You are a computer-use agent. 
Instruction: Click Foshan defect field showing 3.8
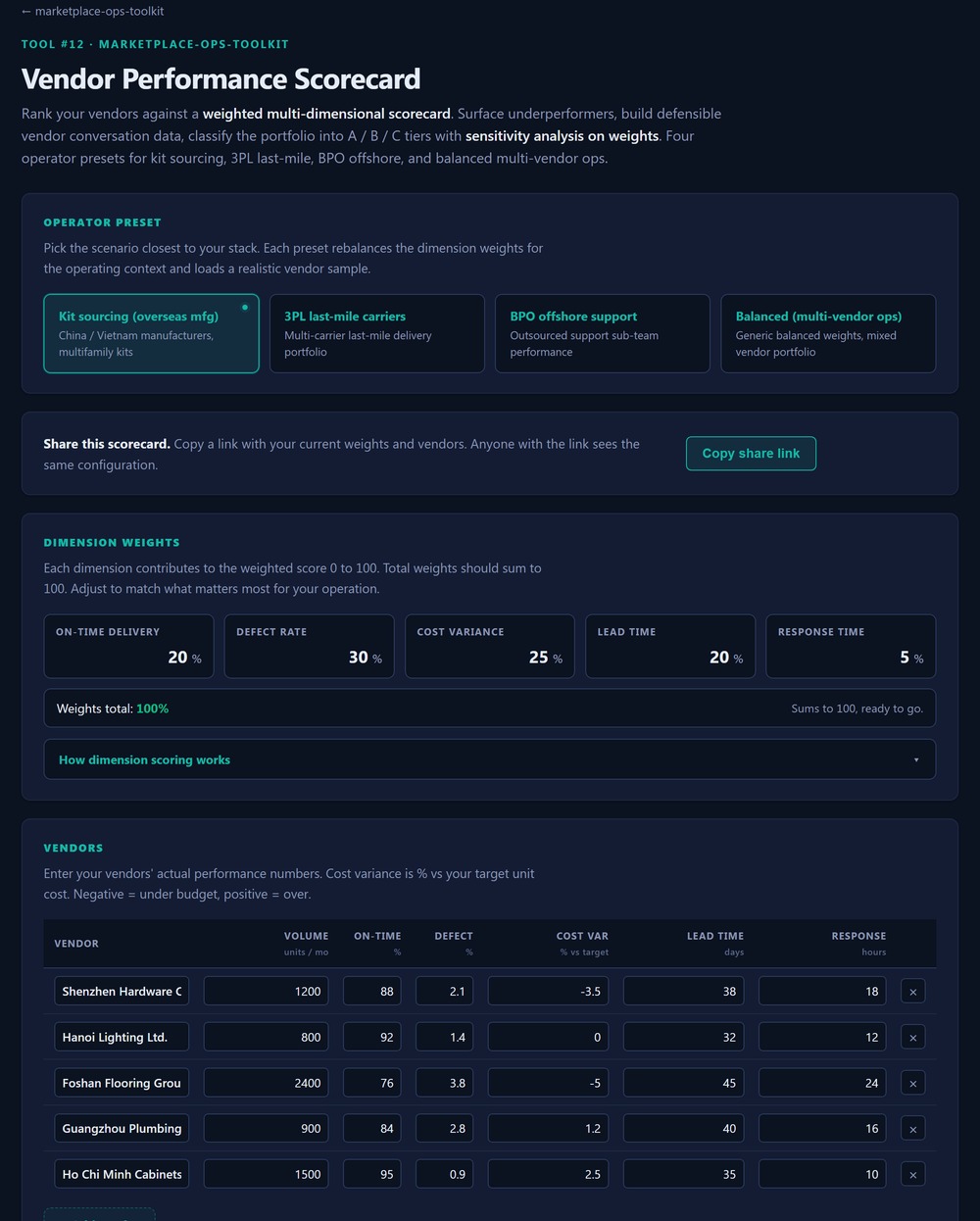pyautogui.click(x=444, y=1083)
